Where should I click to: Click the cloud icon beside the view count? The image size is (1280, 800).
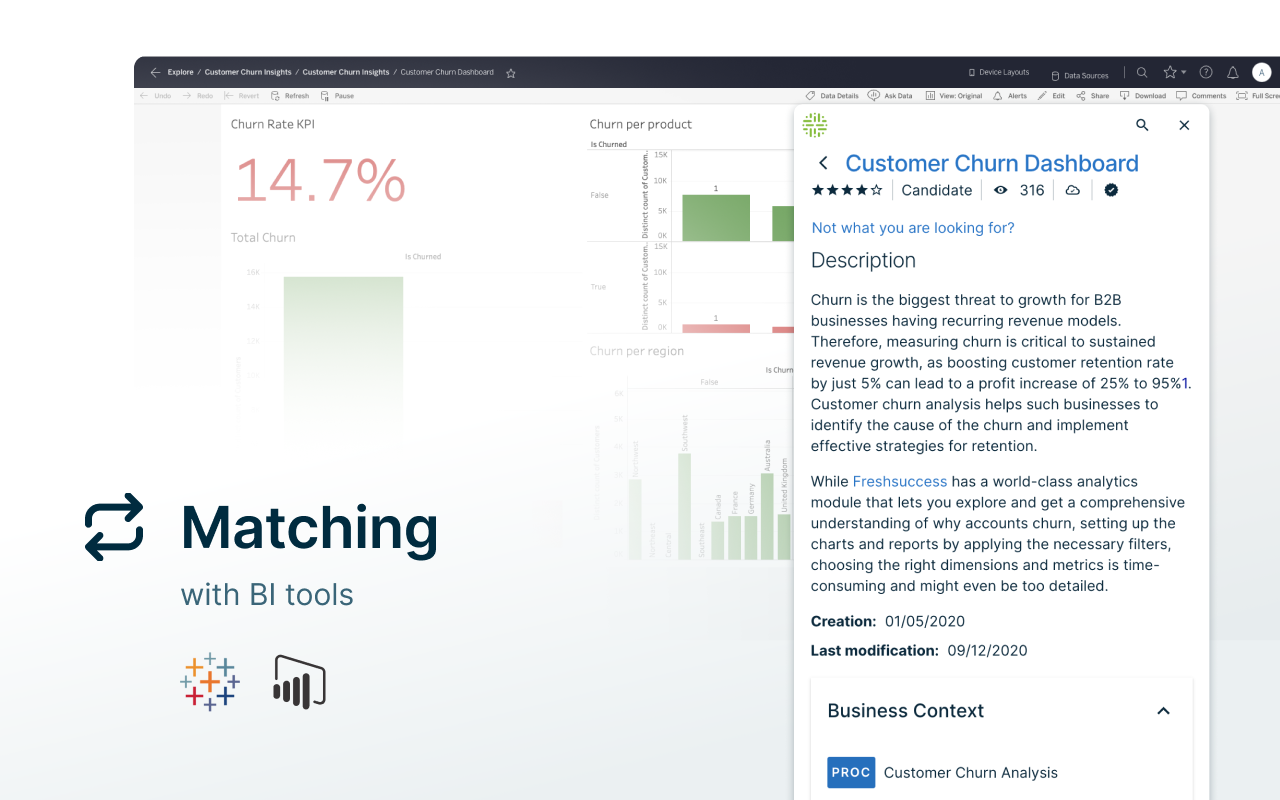coord(1072,190)
